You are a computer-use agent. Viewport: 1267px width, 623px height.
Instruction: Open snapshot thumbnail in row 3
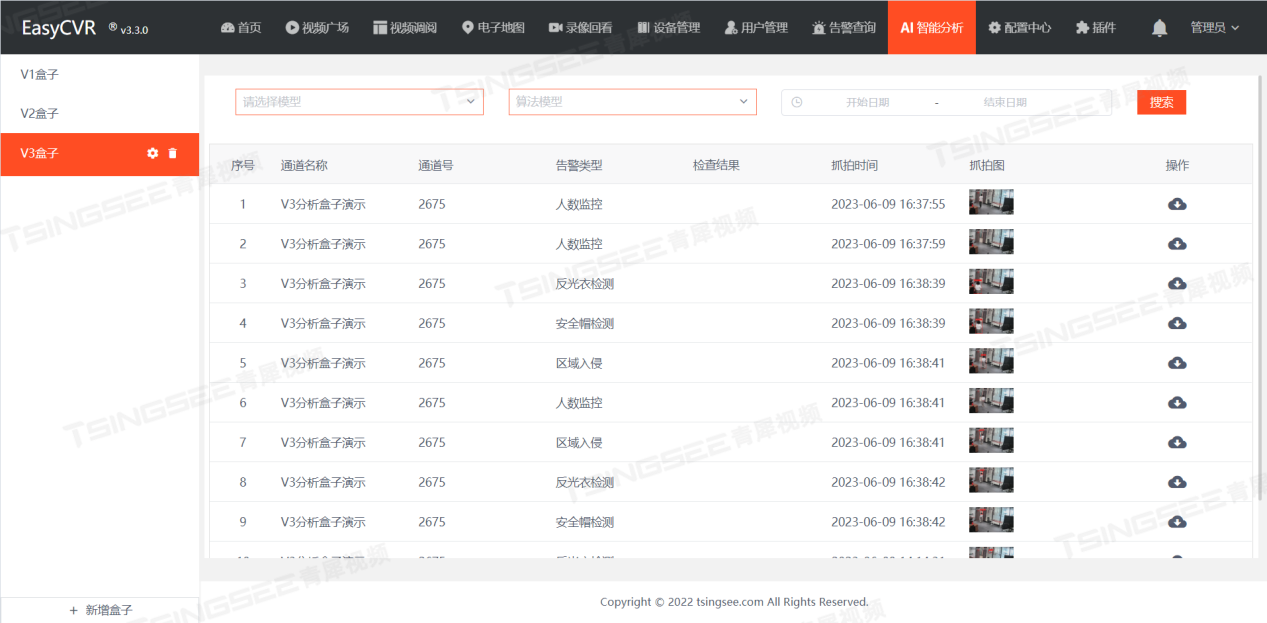pos(991,282)
